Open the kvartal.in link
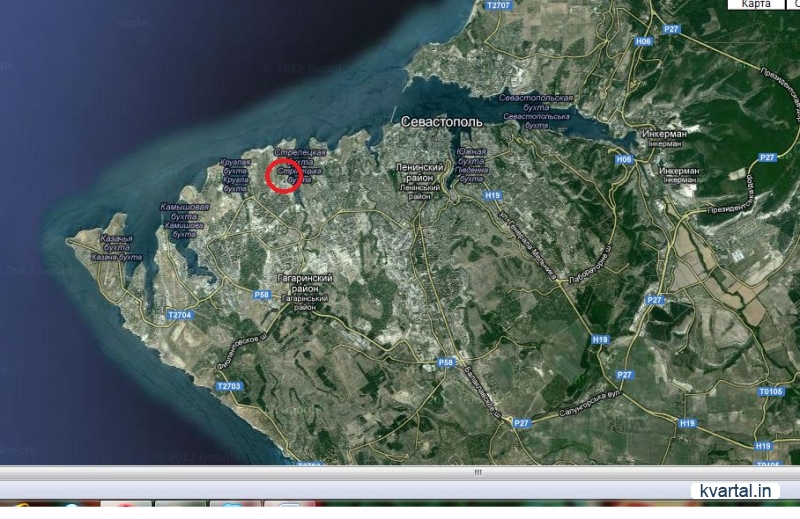 (735, 490)
